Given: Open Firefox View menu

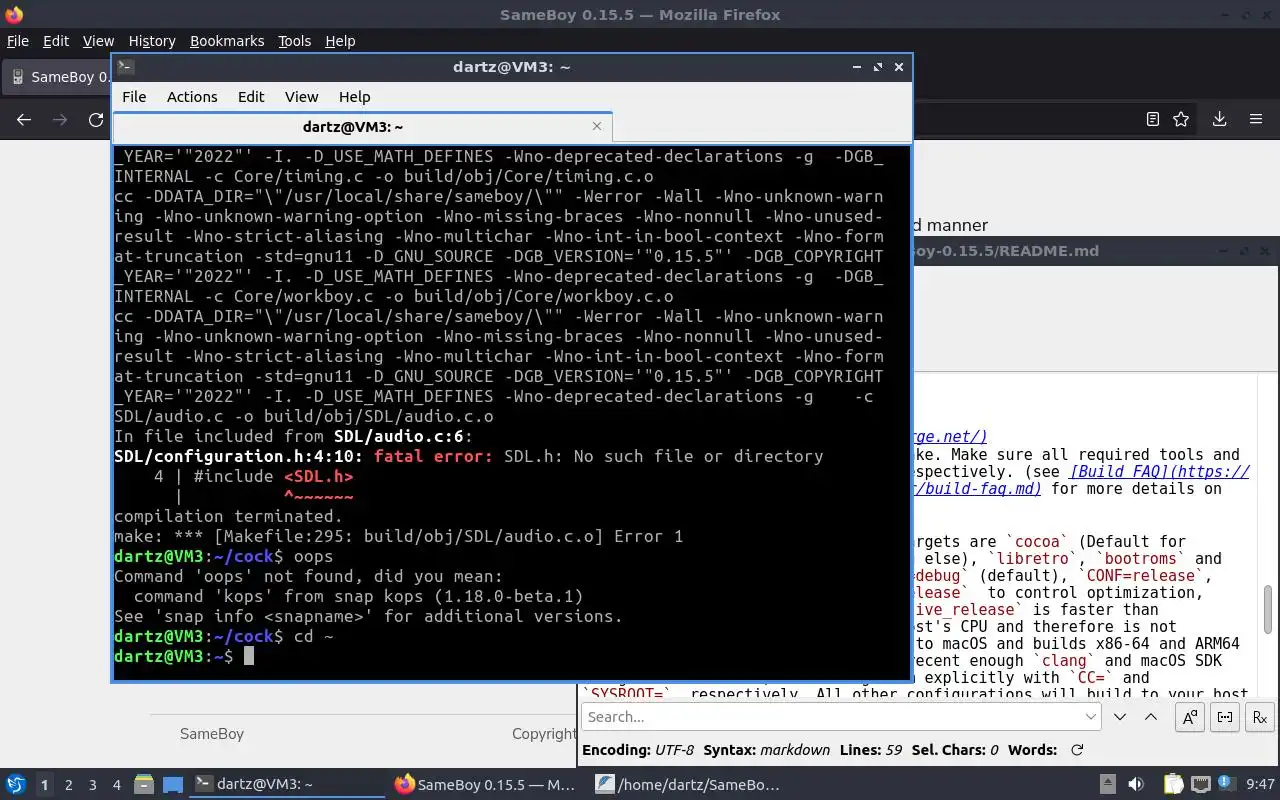Looking at the screenshot, I should (98, 41).
